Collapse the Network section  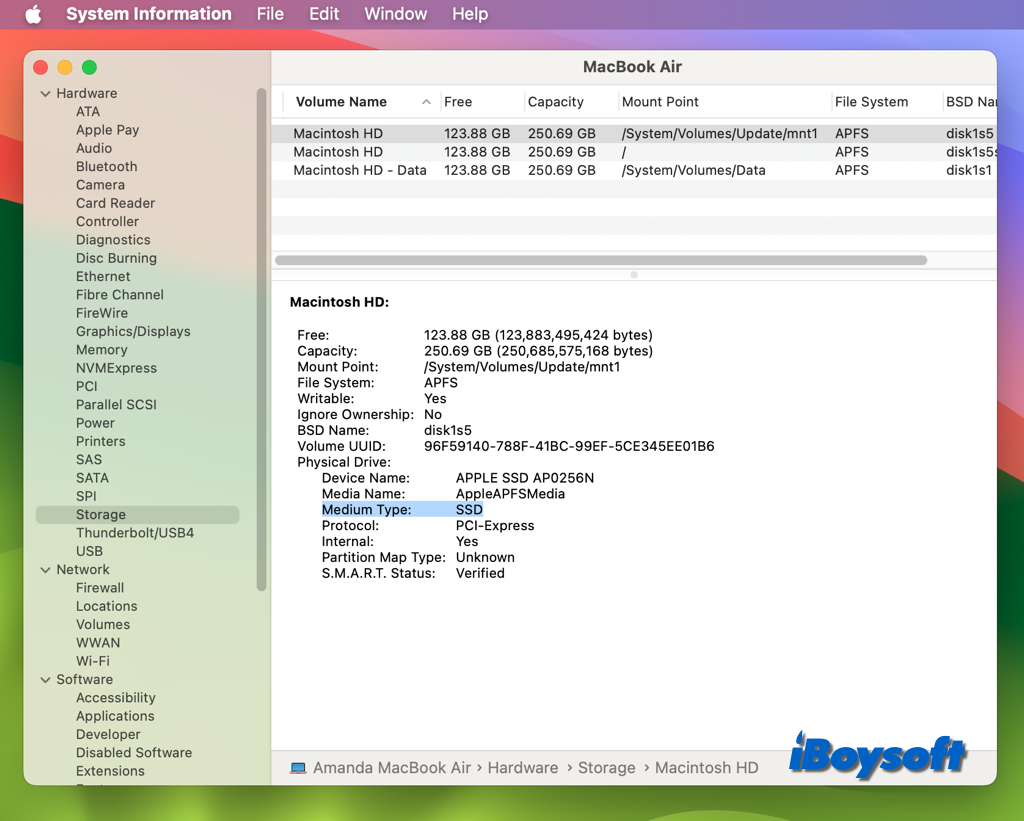45,570
